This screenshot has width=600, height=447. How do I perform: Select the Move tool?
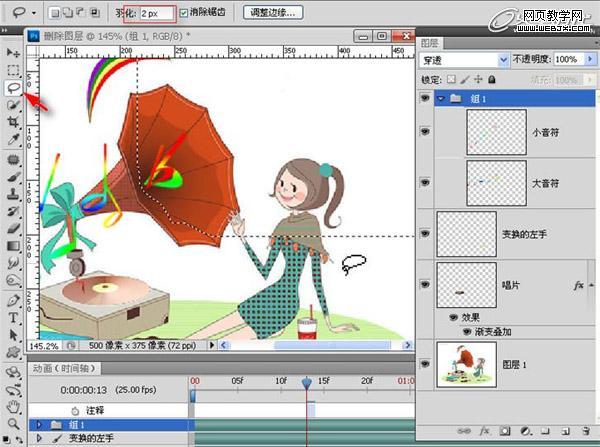(13, 51)
